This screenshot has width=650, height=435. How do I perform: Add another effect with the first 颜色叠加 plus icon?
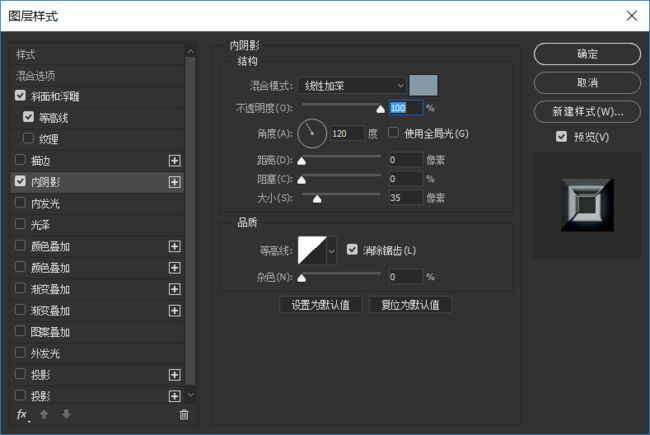point(175,246)
